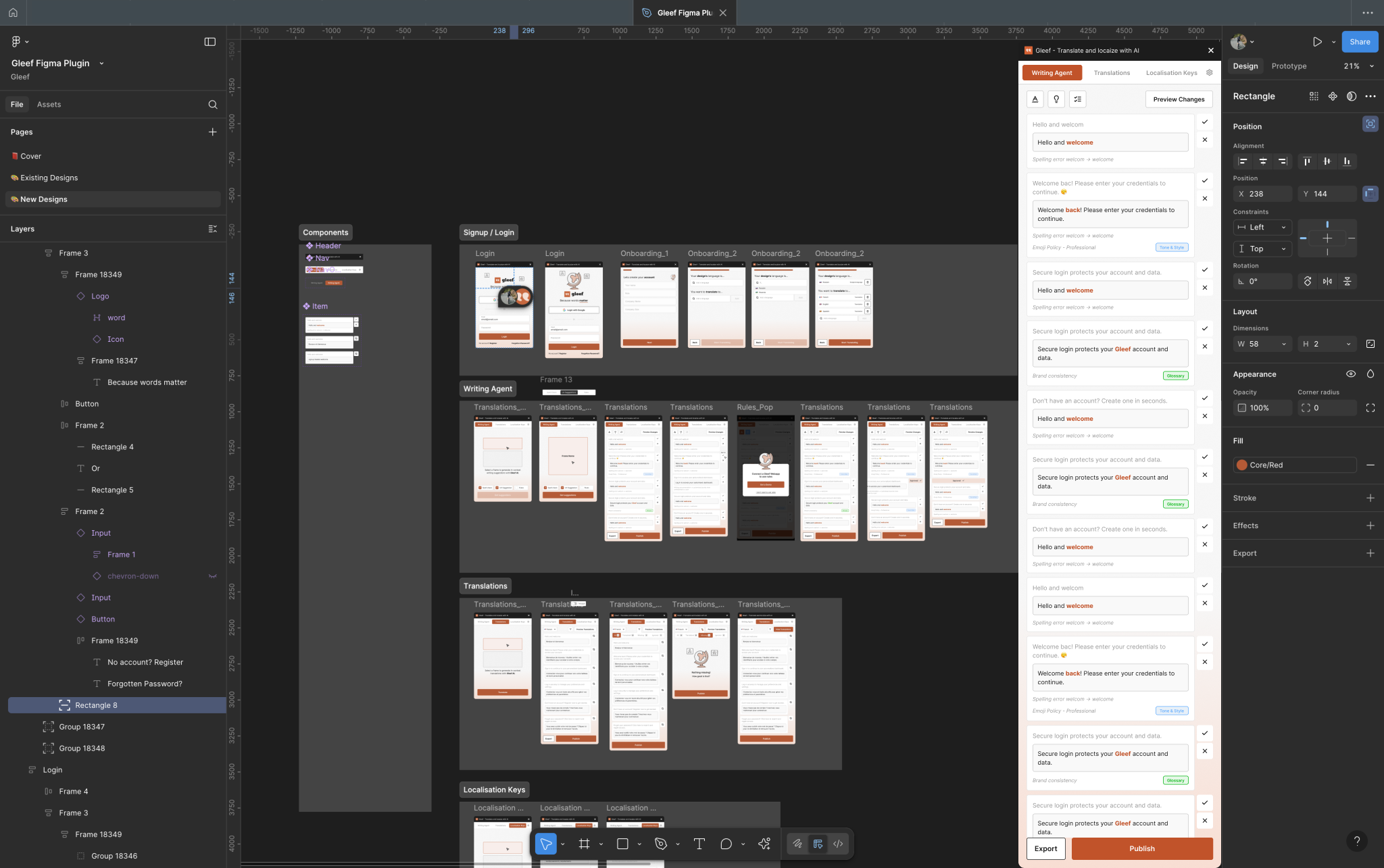Image resolution: width=1384 pixels, height=868 pixels.
Task: Select the Frame tool
Action: pos(585,844)
